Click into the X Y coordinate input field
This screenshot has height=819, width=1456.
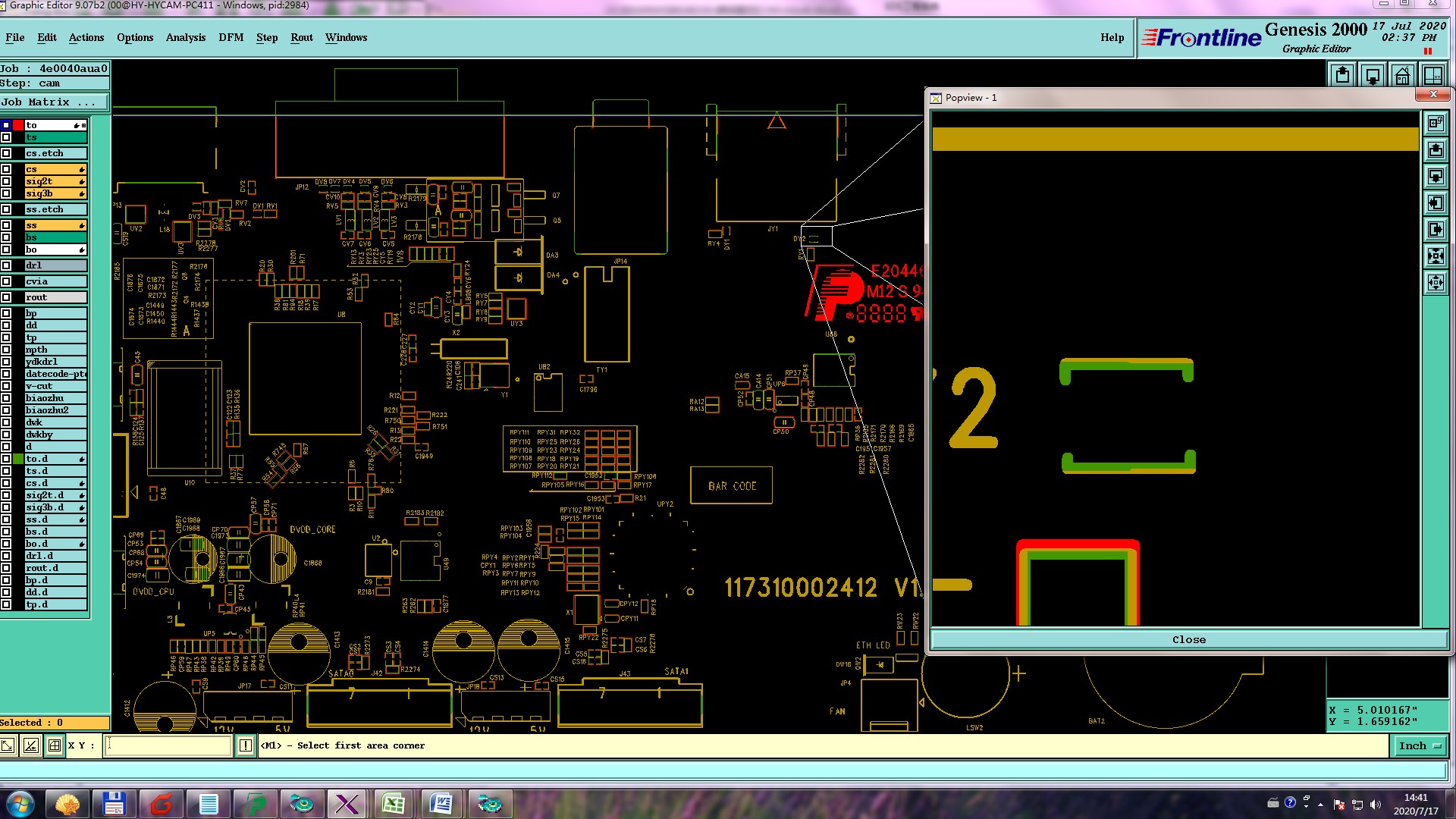pyautogui.click(x=168, y=746)
